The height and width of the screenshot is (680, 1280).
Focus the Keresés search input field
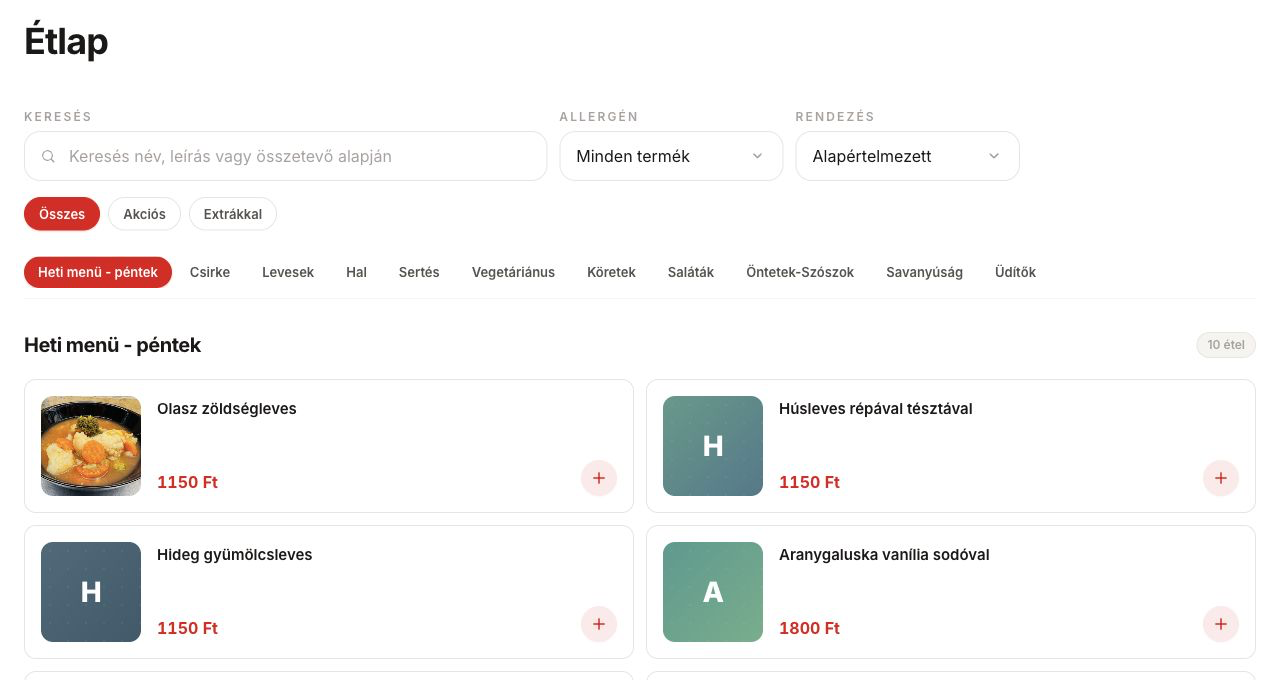click(285, 156)
